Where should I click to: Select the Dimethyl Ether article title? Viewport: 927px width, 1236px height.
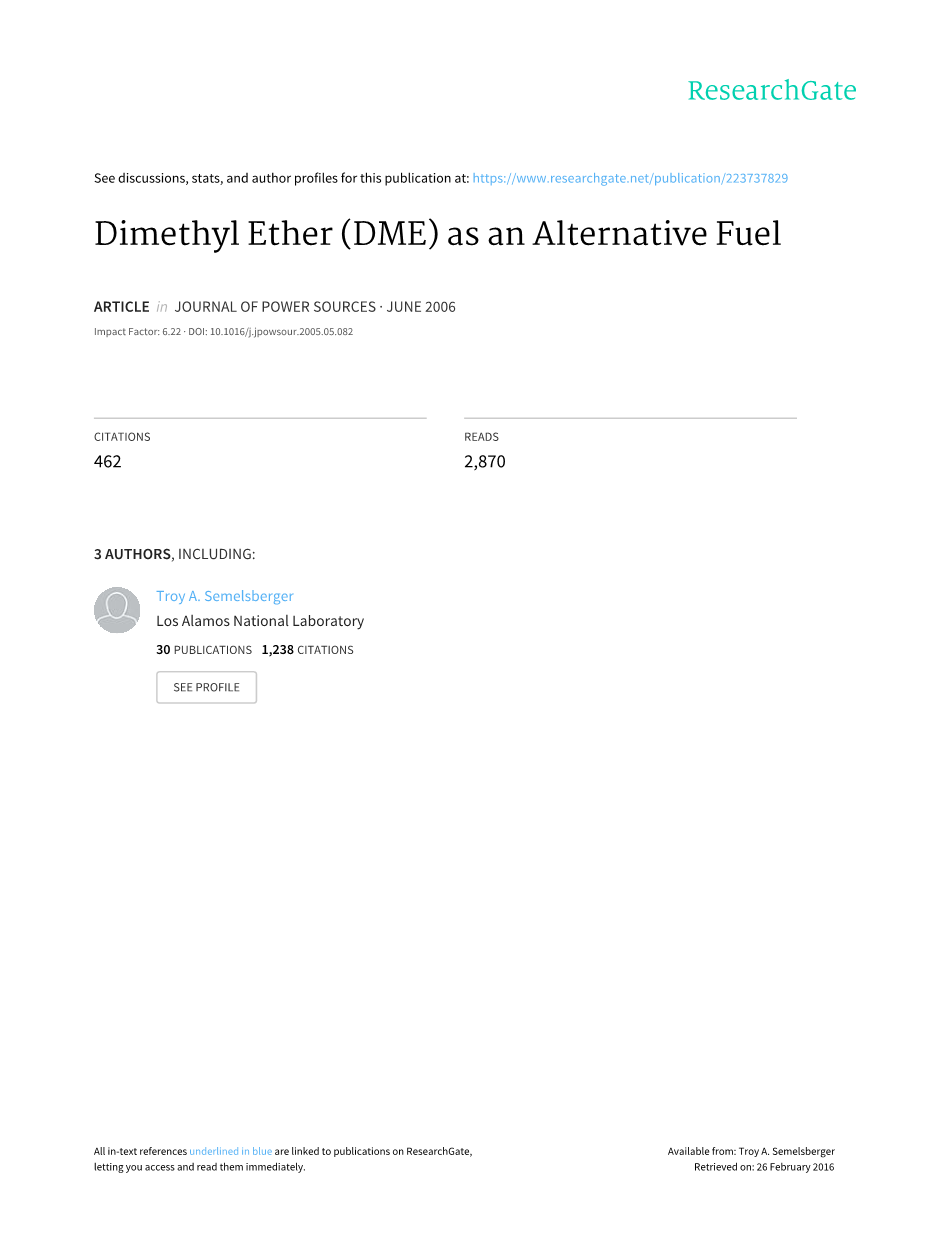click(437, 234)
